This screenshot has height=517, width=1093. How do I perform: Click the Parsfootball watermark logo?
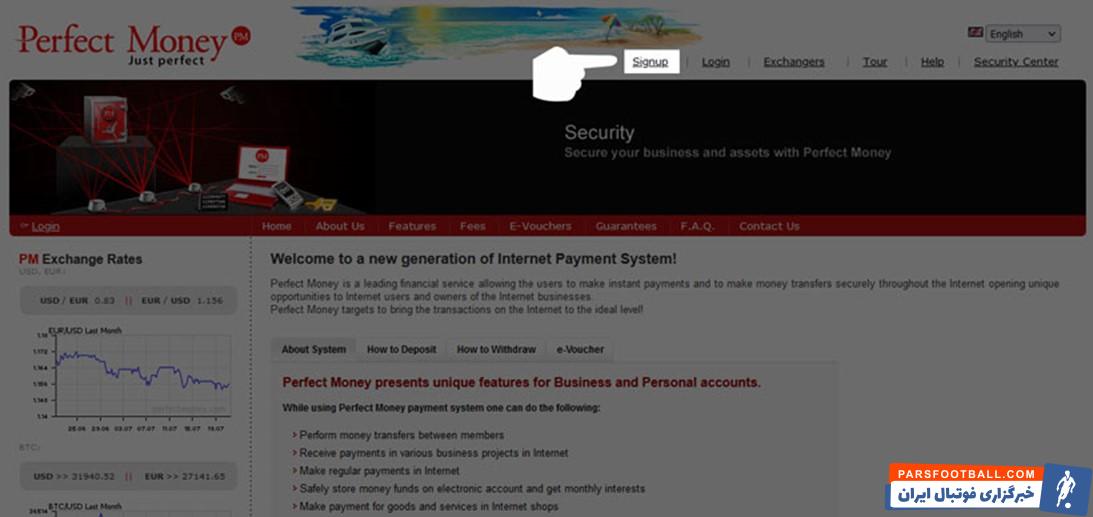click(x=988, y=488)
